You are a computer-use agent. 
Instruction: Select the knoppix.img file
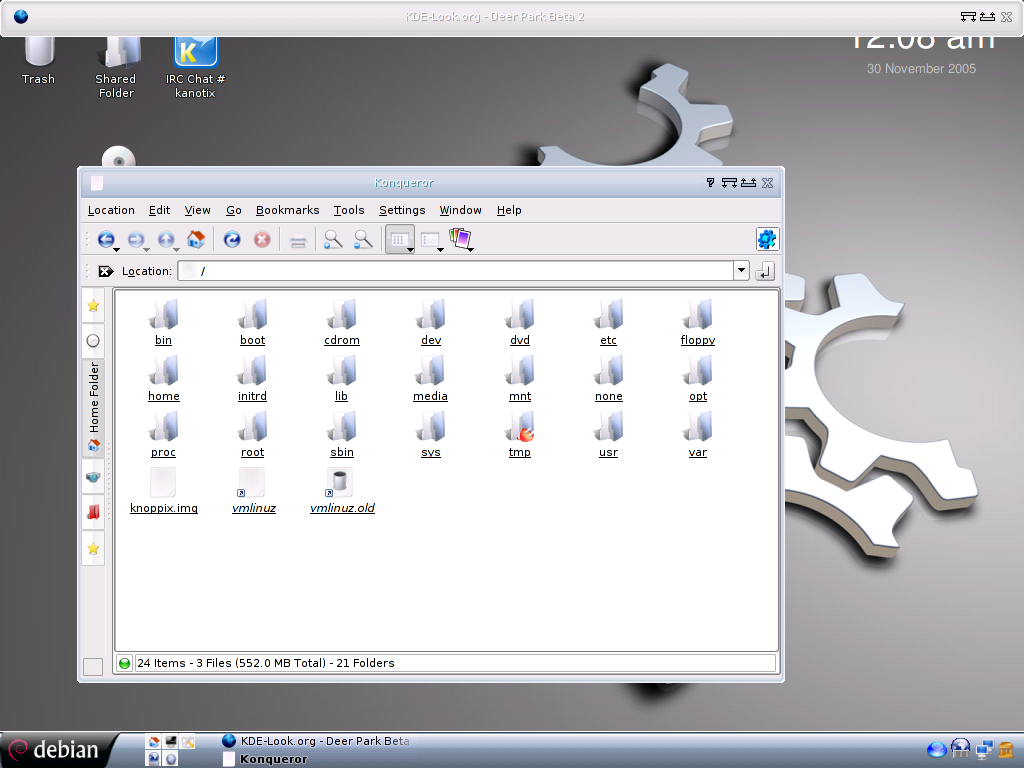(163, 491)
